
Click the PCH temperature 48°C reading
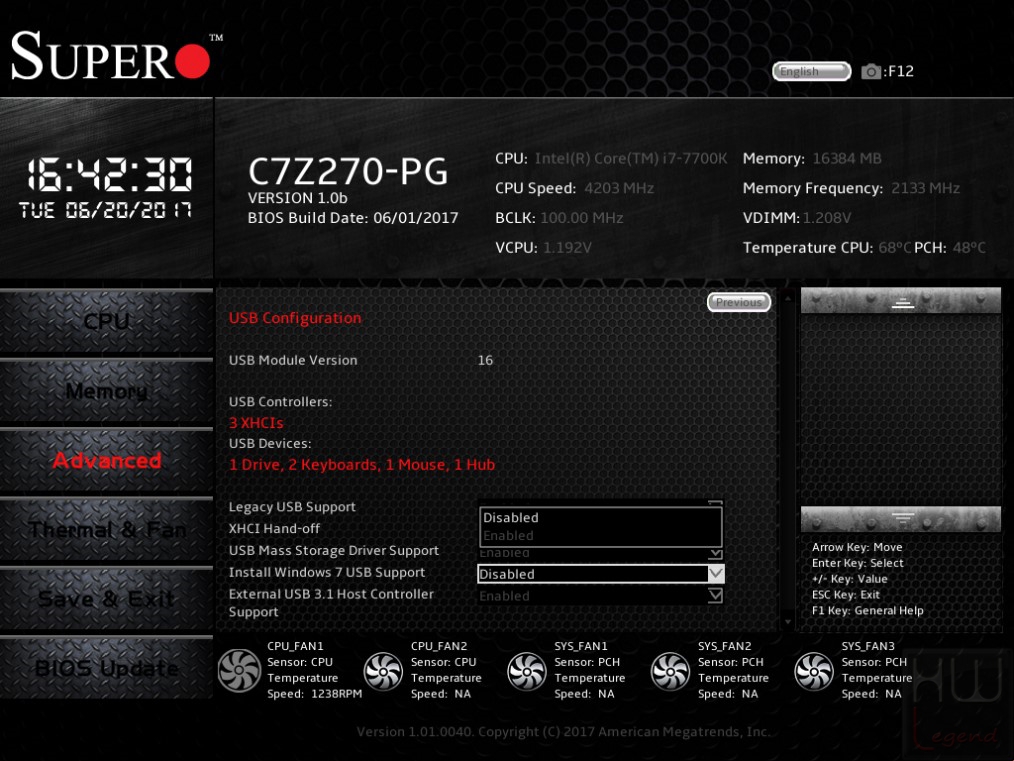tap(969, 248)
